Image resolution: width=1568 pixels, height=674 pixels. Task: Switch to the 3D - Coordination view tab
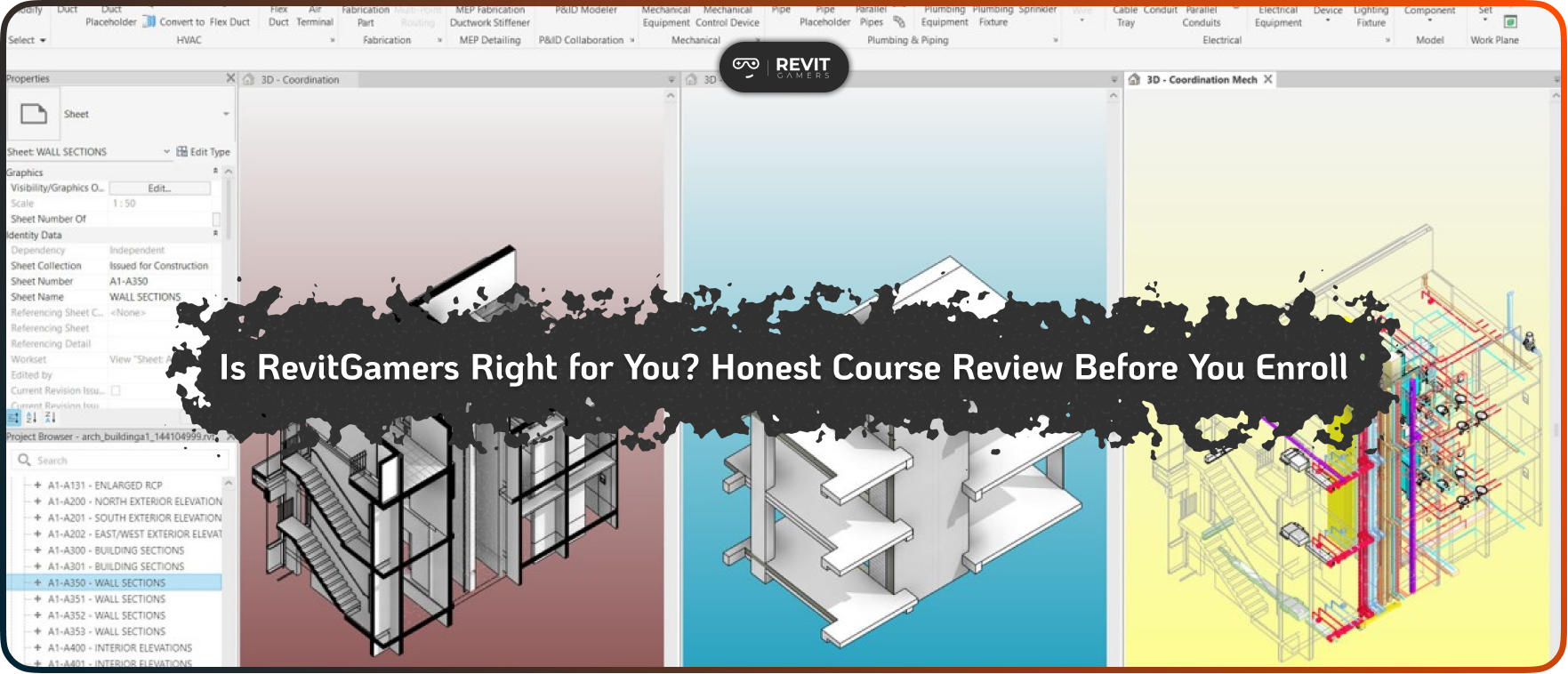(x=300, y=79)
